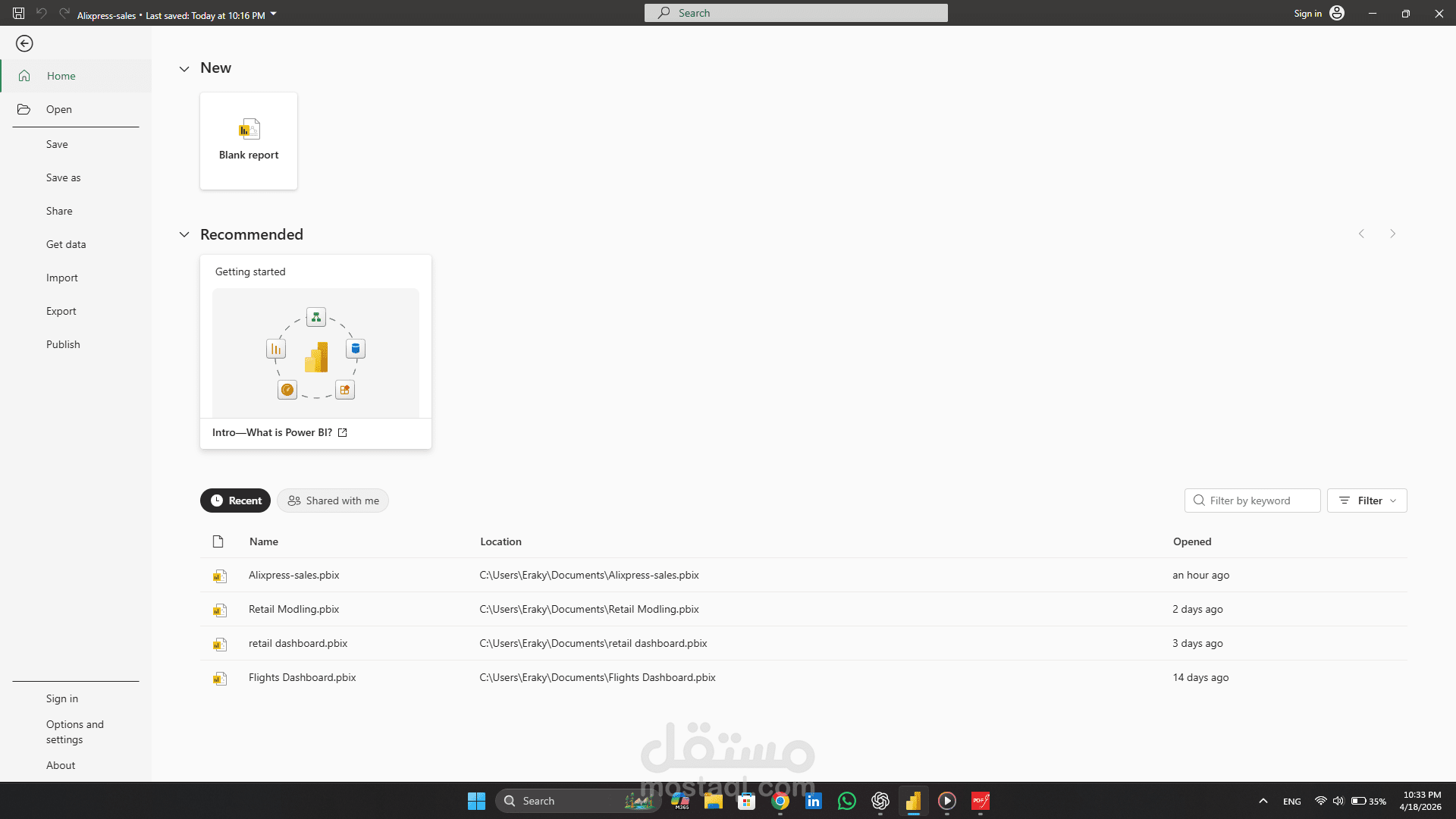Click the back arrow to return to report
Image resolution: width=1456 pixels, height=819 pixels.
tap(24, 44)
